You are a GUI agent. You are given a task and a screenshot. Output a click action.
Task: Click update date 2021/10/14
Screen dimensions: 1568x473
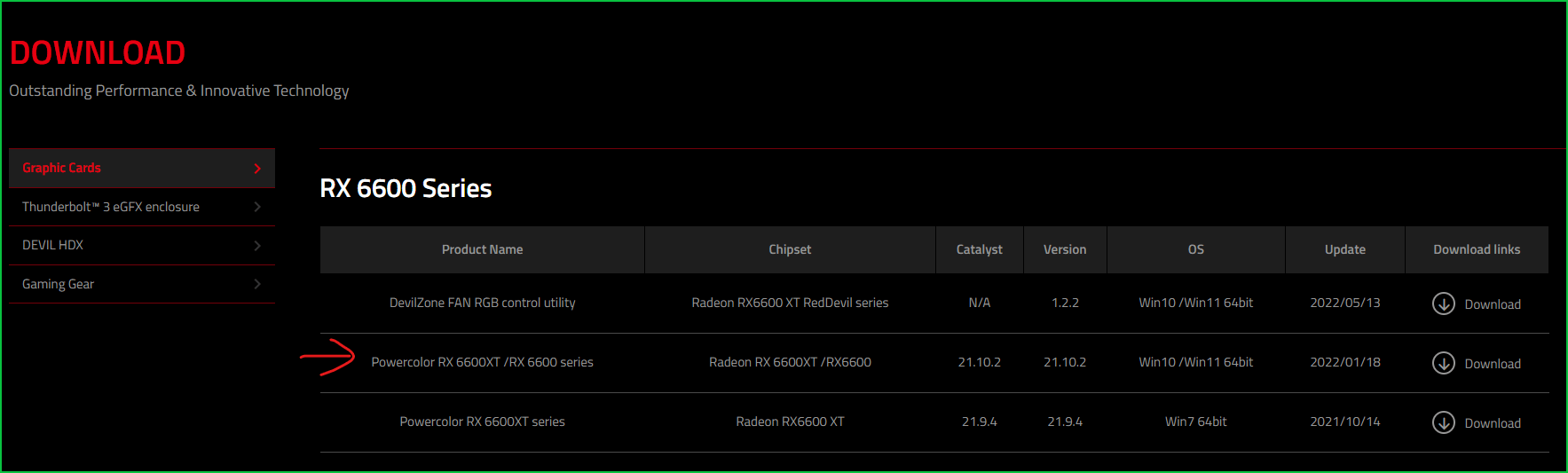[x=1345, y=422]
